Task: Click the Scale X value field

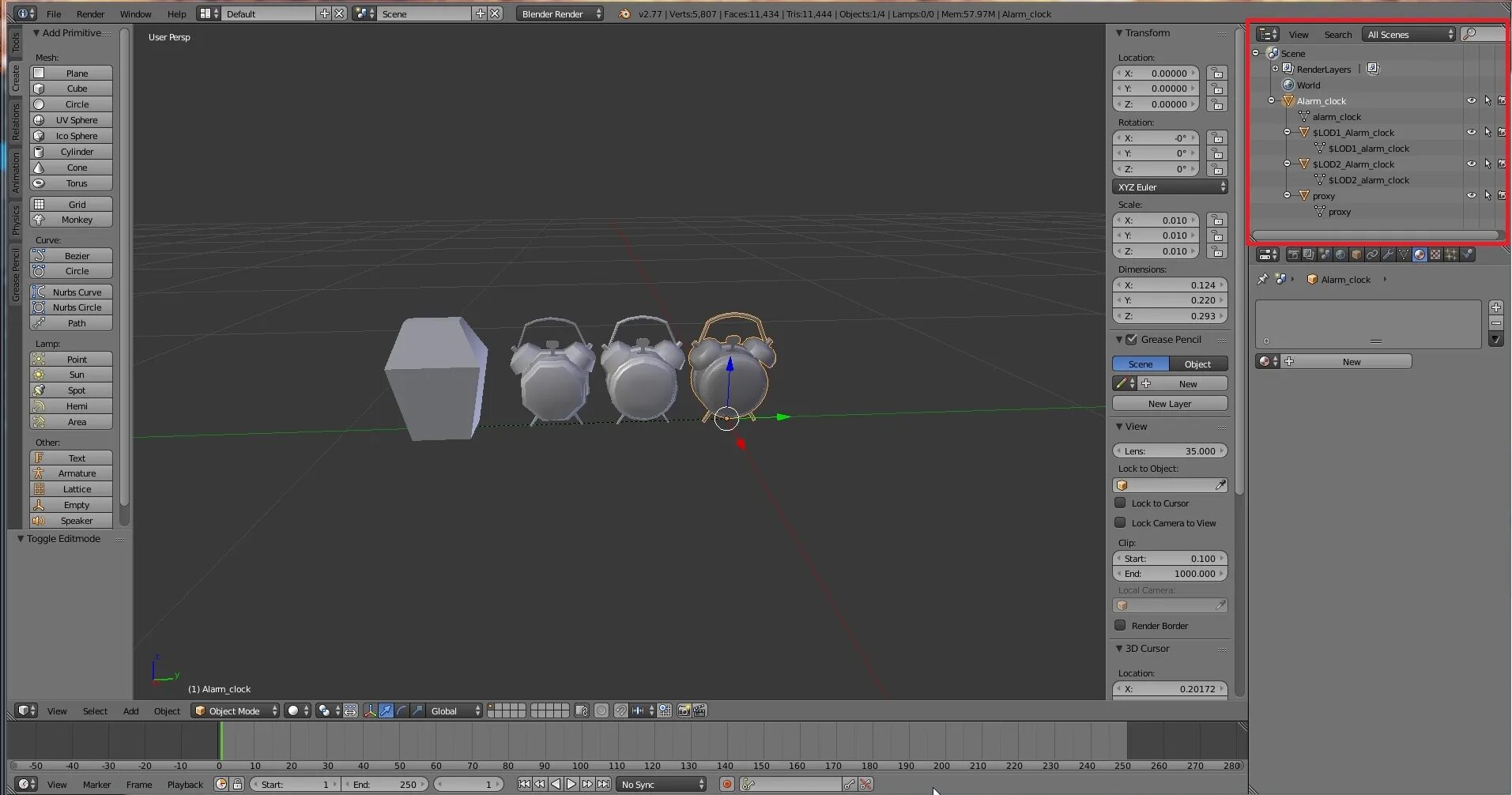Action: click(x=1156, y=220)
